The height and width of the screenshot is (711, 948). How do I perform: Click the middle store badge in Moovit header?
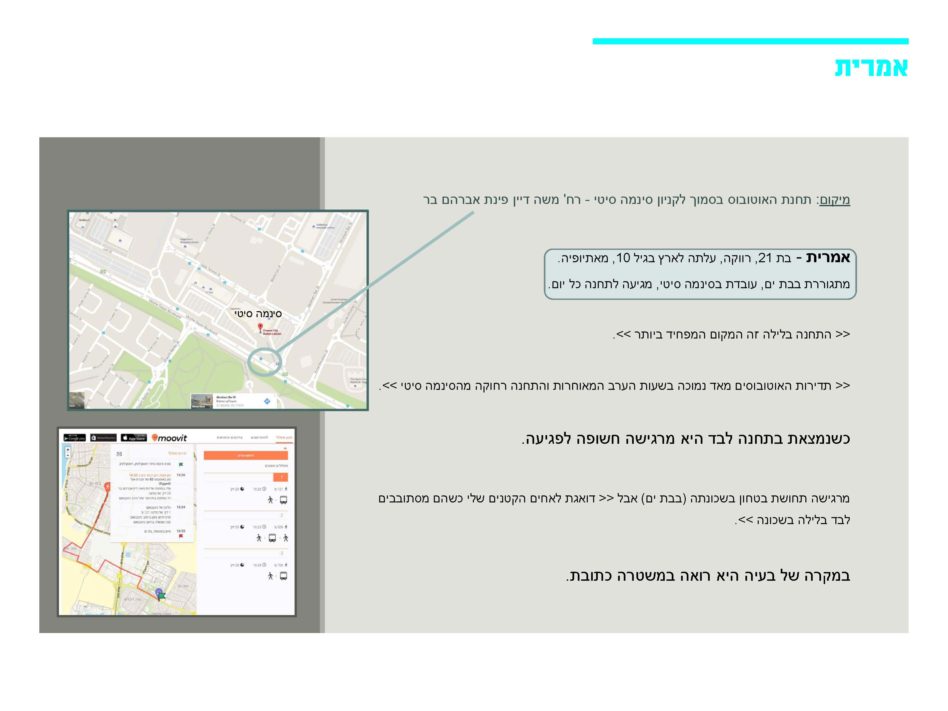point(104,437)
